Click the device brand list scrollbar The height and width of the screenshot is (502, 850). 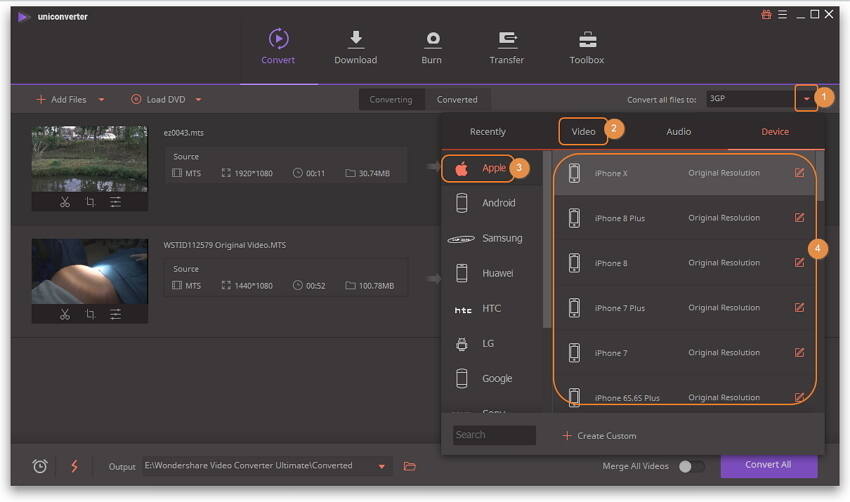546,239
